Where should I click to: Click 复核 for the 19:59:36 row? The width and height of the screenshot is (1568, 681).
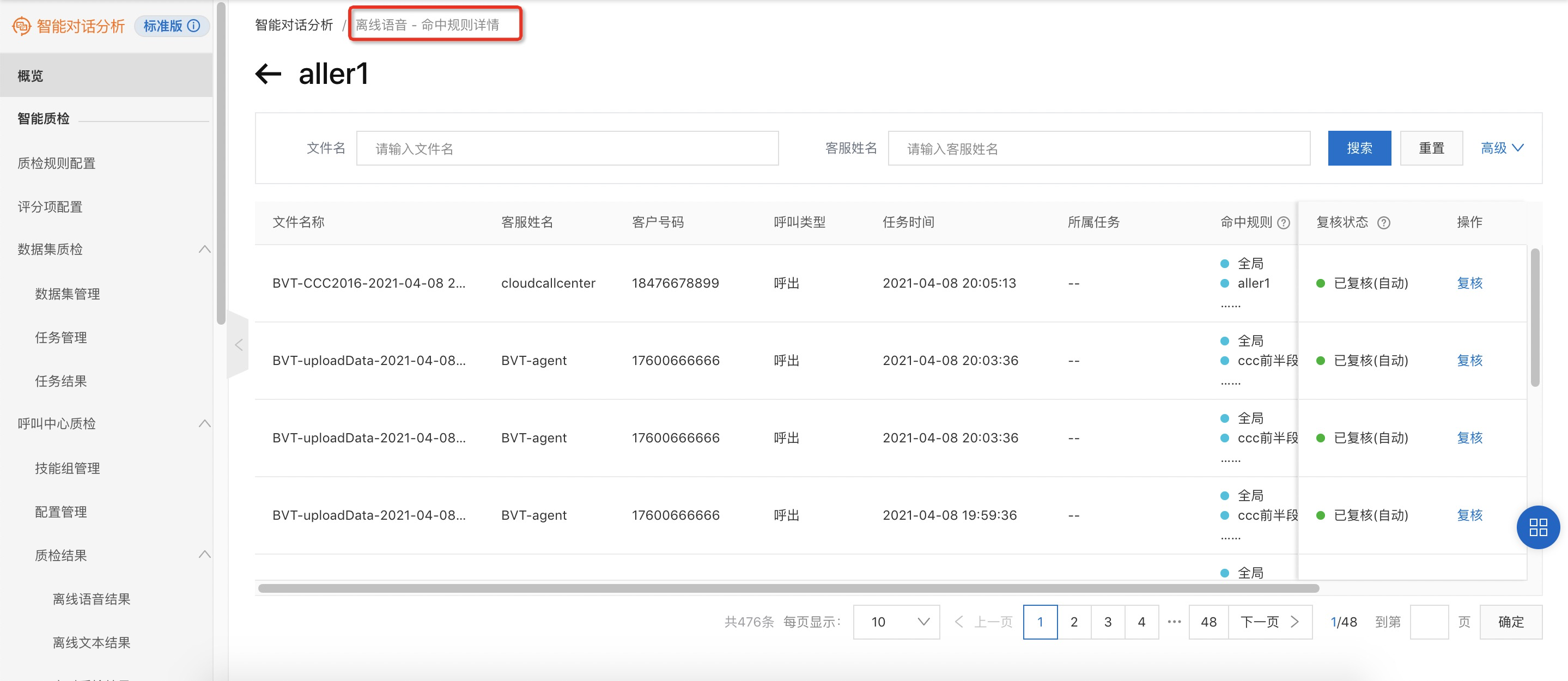tap(1469, 515)
